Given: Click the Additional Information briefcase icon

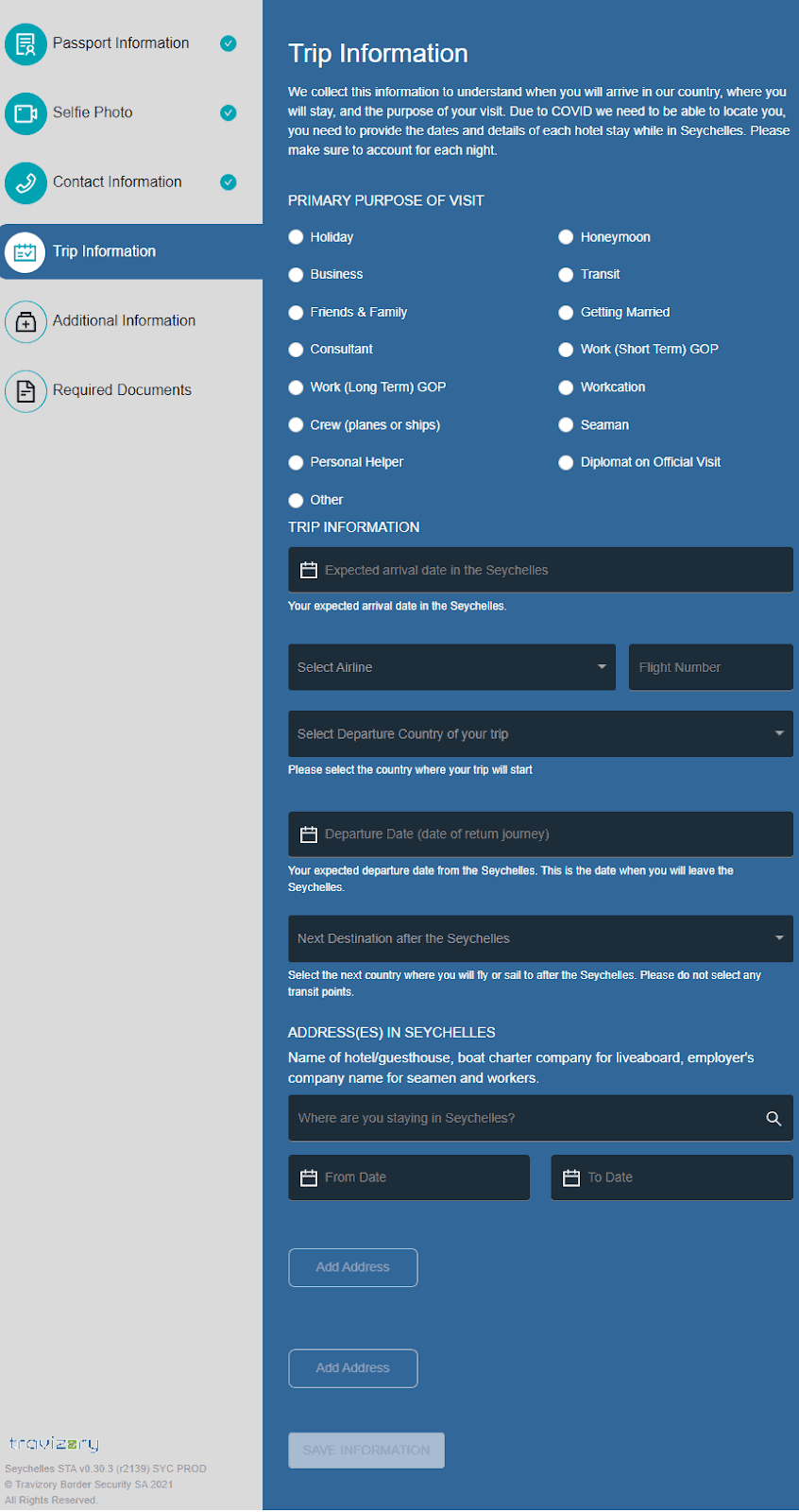Looking at the screenshot, I should [x=25, y=321].
